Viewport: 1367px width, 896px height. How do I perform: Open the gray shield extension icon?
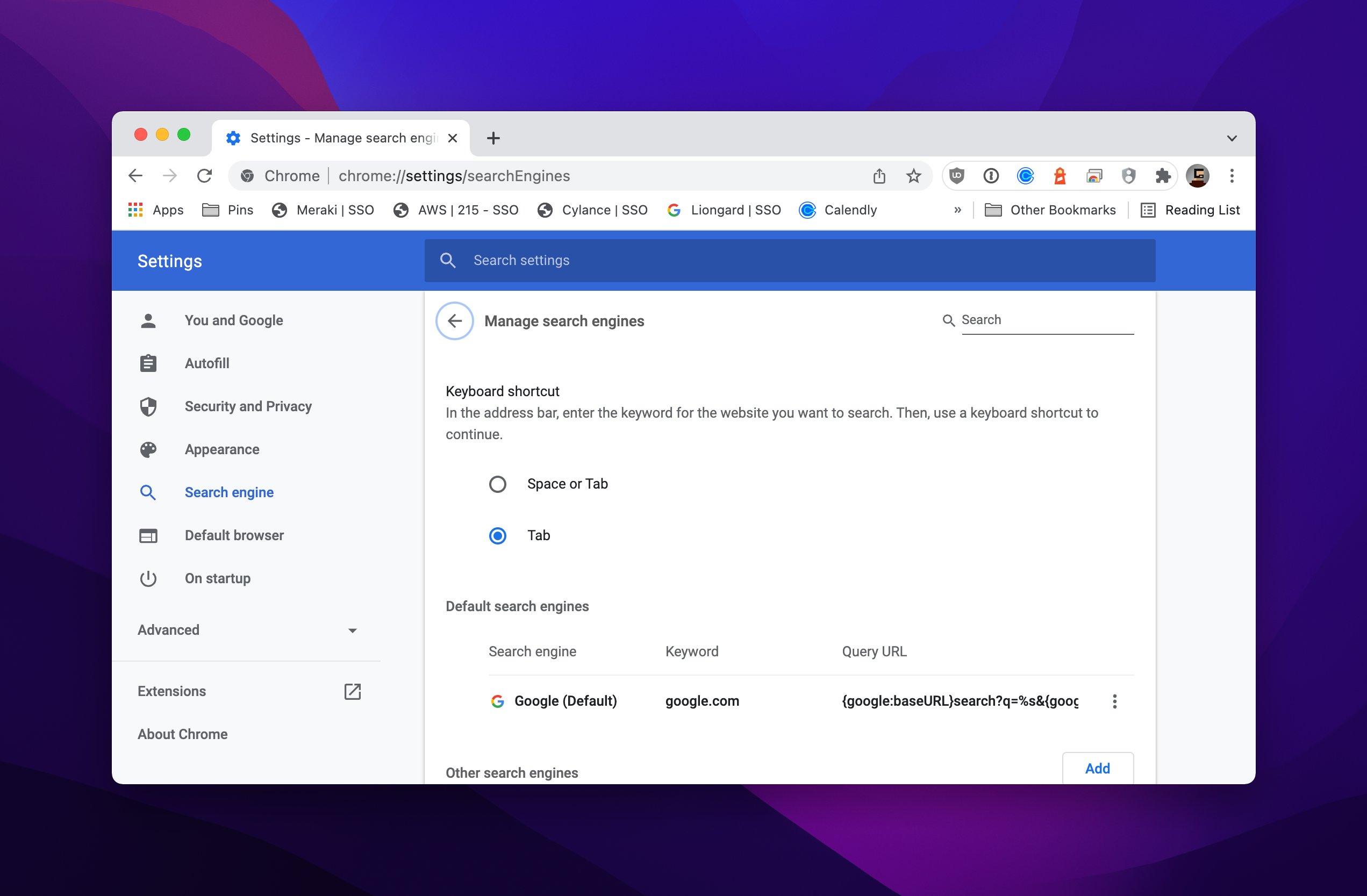tap(1129, 176)
